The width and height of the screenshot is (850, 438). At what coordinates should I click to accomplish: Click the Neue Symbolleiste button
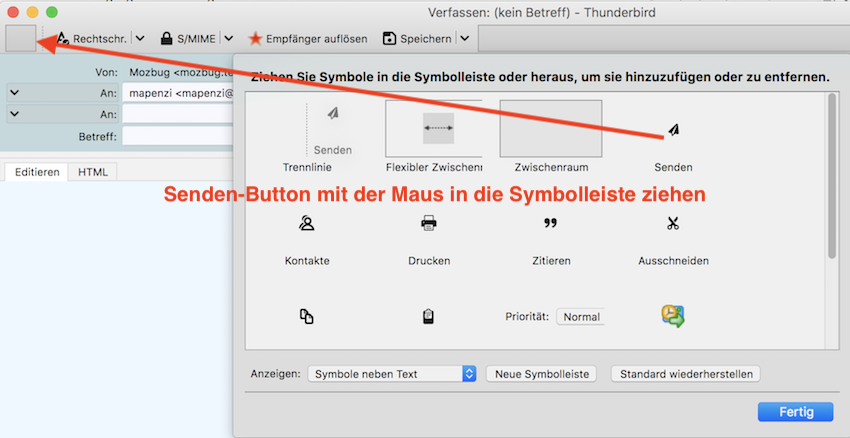pyautogui.click(x=541, y=374)
